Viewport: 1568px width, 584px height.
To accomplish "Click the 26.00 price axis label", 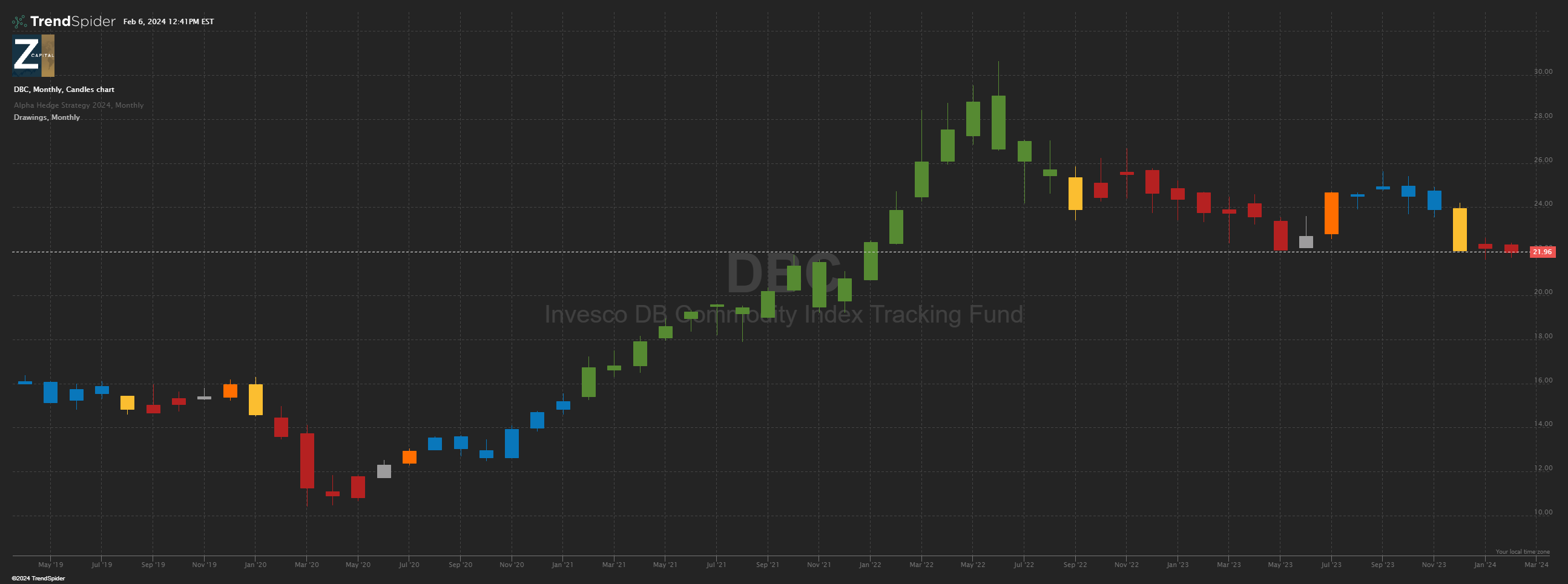I will click(x=1543, y=160).
